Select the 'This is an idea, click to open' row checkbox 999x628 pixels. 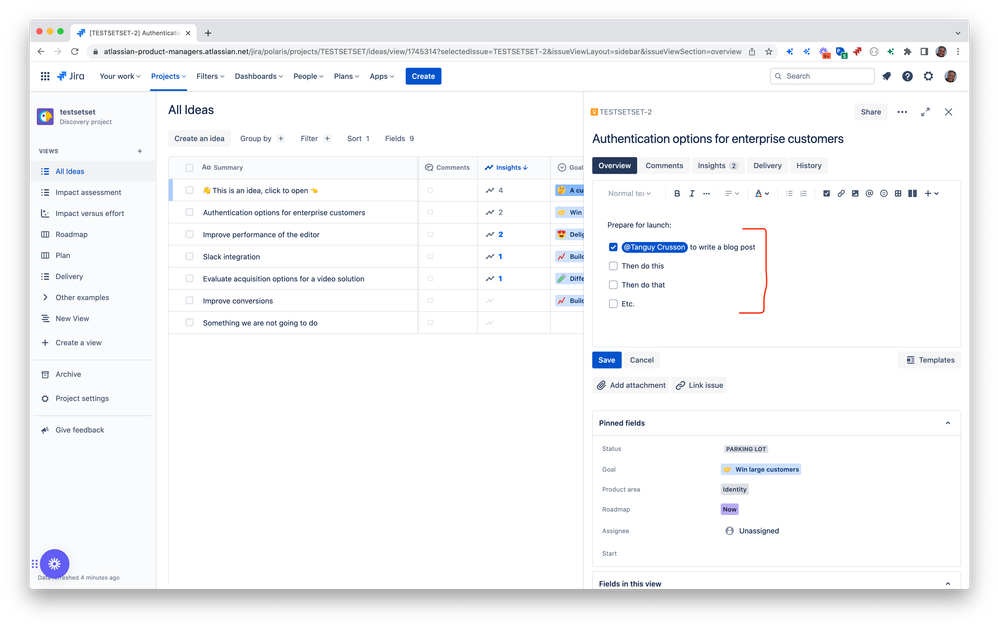point(189,190)
